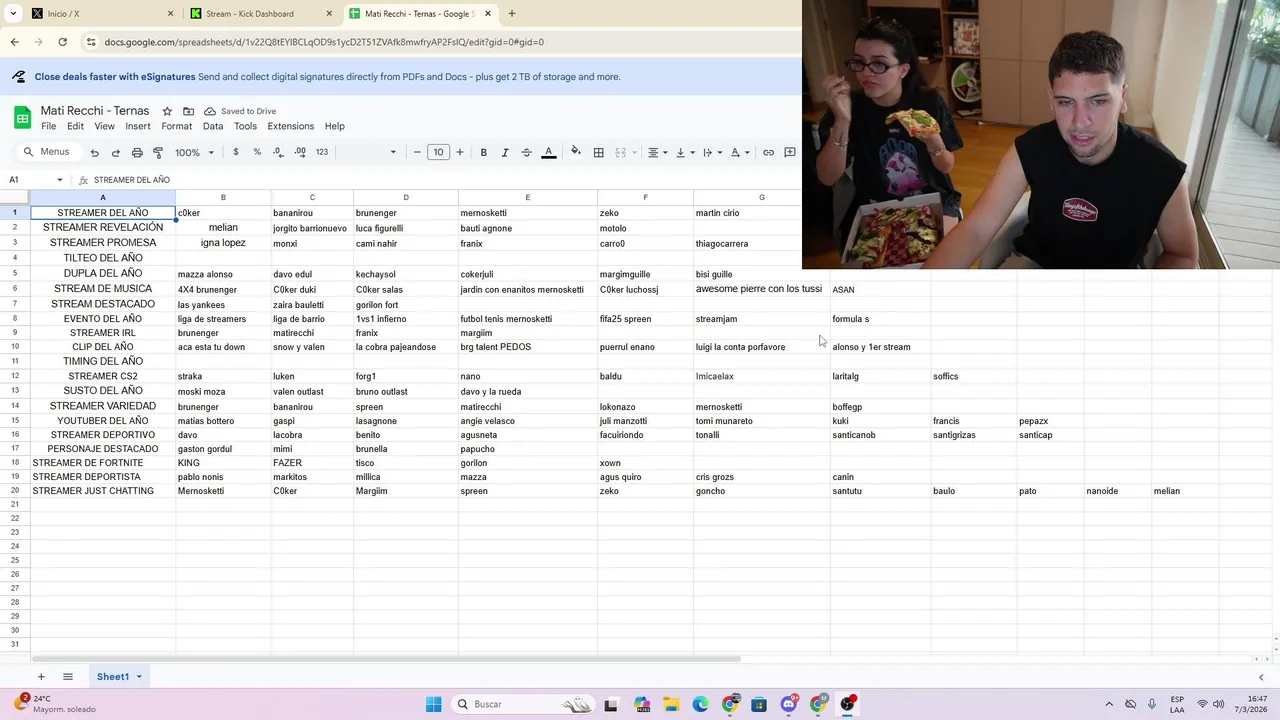Reload the page
The width and height of the screenshot is (1280, 720).
[62, 42]
